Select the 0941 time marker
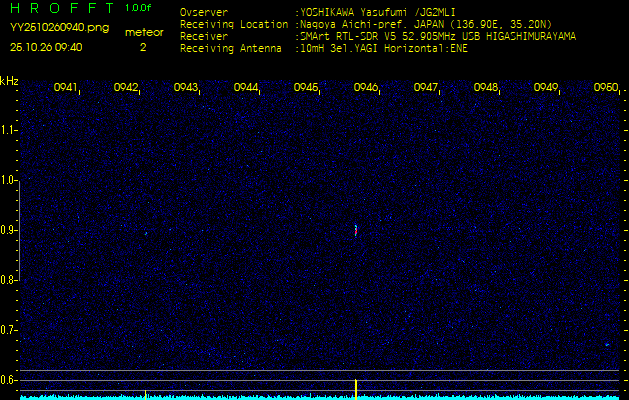This screenshot has height=400, width=629. 66,88
